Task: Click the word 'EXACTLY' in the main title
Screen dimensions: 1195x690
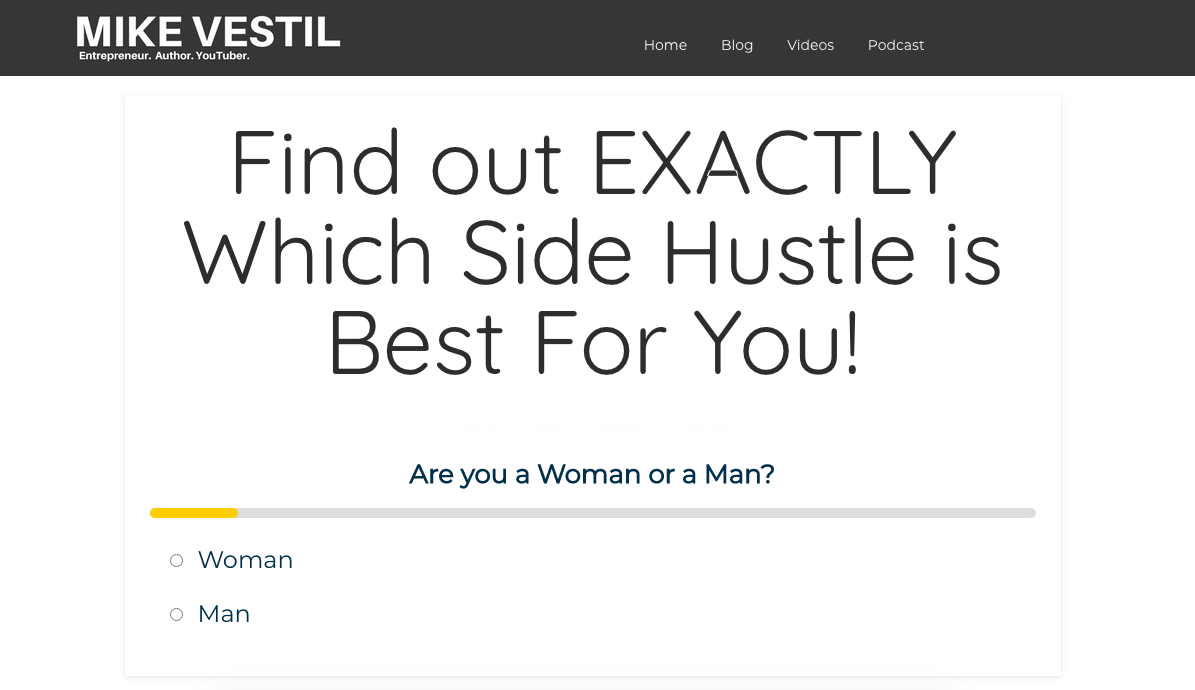Action: [774, 162]
